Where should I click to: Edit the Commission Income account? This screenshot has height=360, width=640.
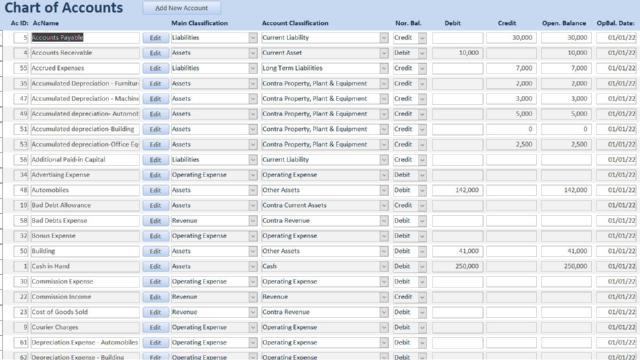click(x=156, y=297)
